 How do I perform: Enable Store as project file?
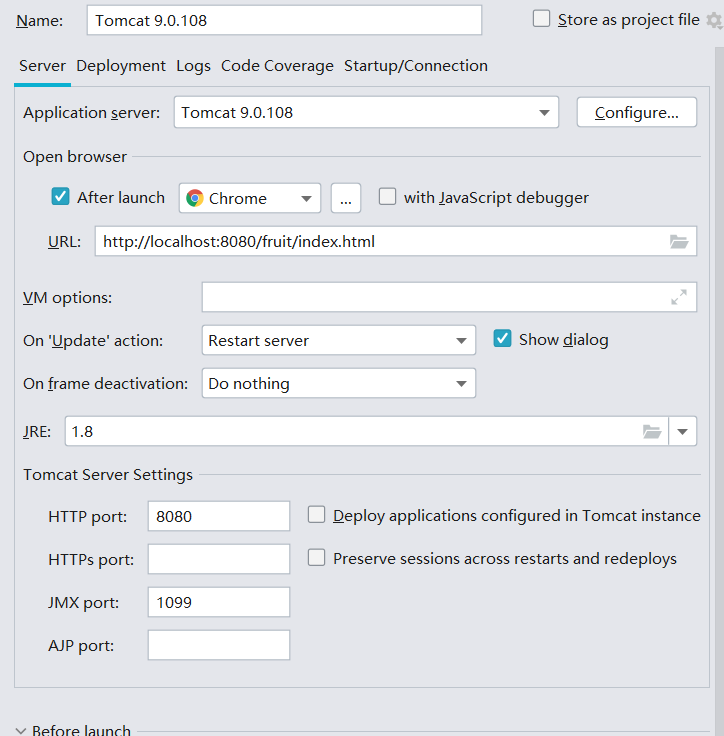(542, 18)
